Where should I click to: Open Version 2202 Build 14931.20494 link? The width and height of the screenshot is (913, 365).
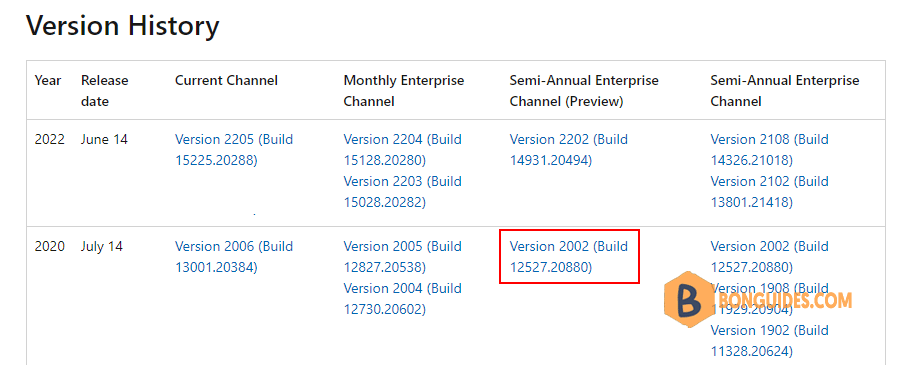pyautogui.click(x=569, y=150)
